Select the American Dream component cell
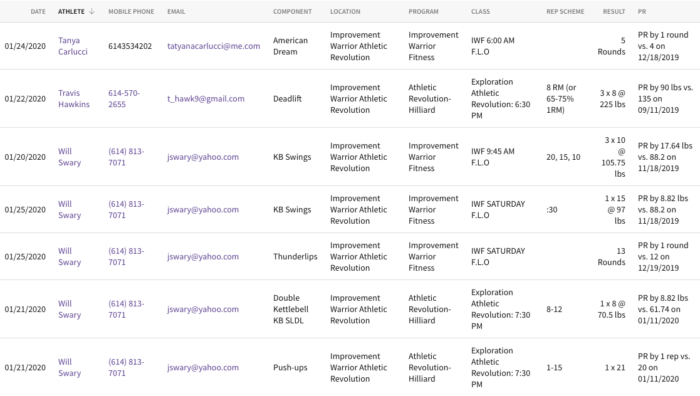 point(290,46)
